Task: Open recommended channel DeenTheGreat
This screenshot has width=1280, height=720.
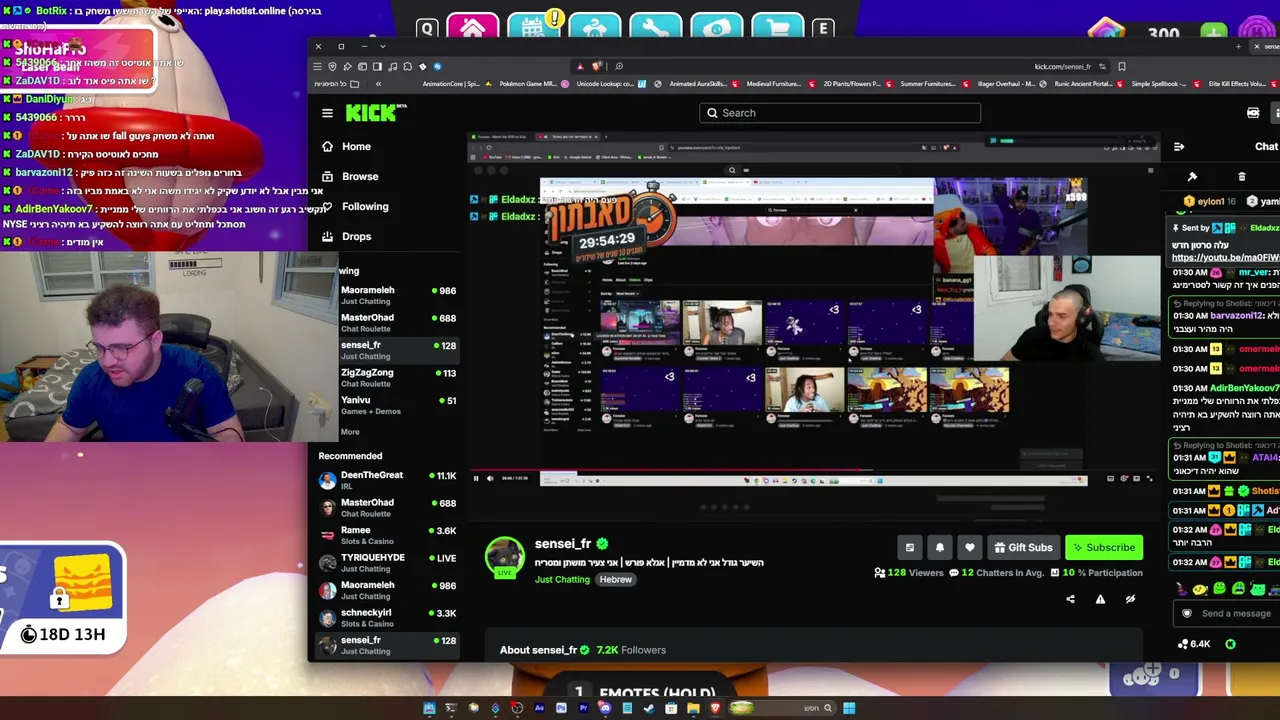Action: (388, 480)
